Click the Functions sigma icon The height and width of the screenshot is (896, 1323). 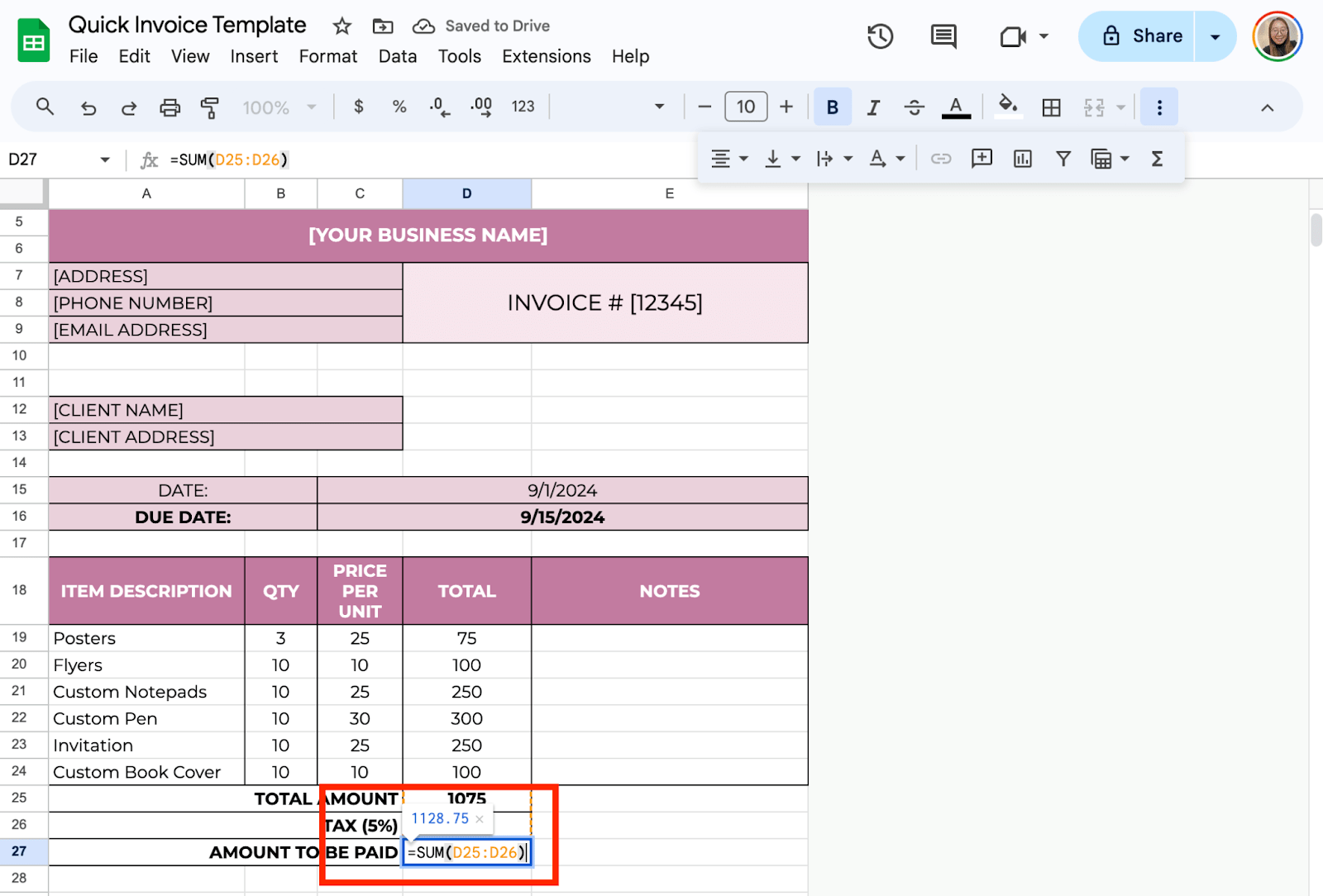click(x=1157, y=159)
